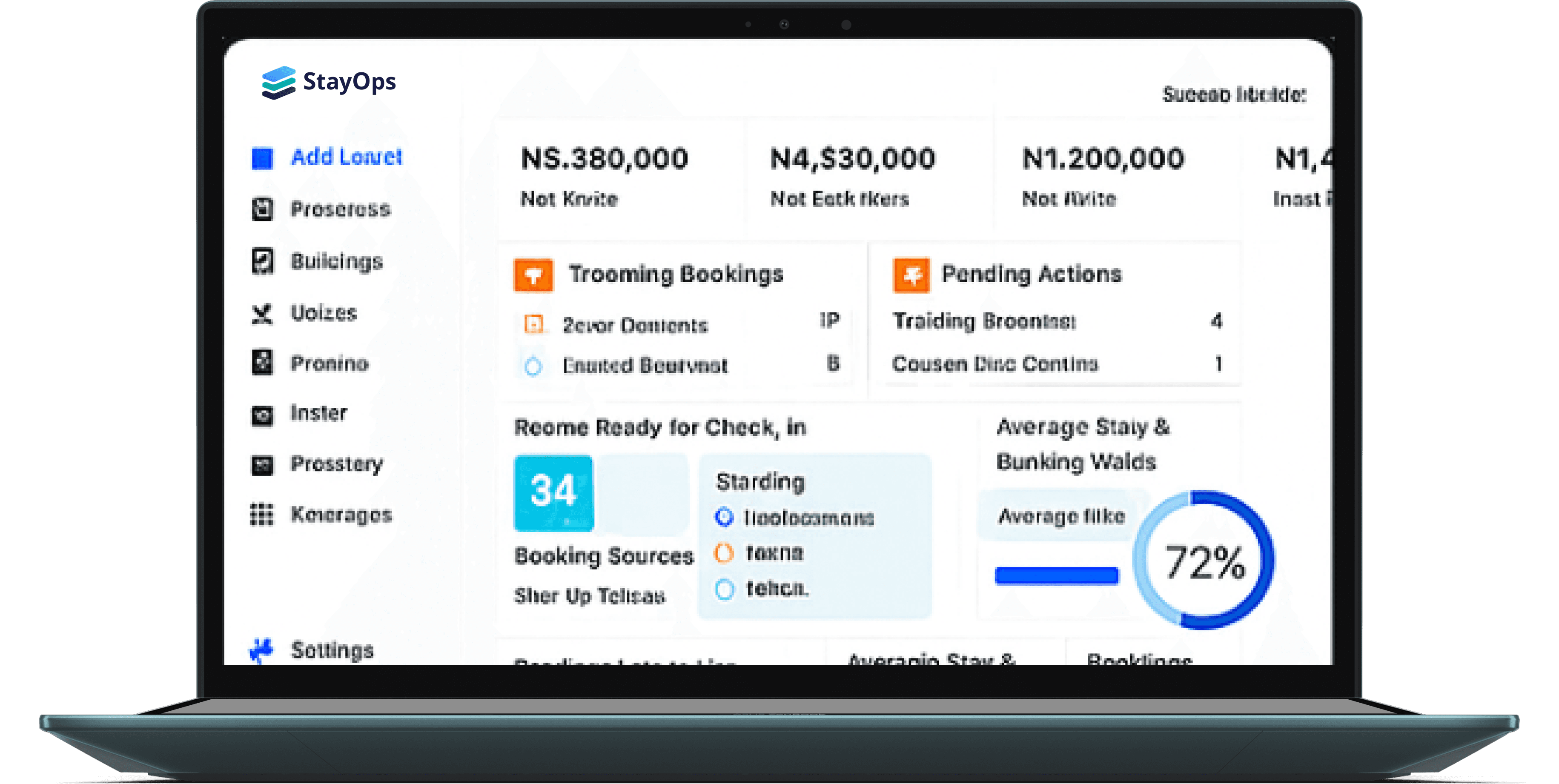1559x784 pixels.
Task: Click the blue square Add Lonuet icon
Action: pos(263,158)
